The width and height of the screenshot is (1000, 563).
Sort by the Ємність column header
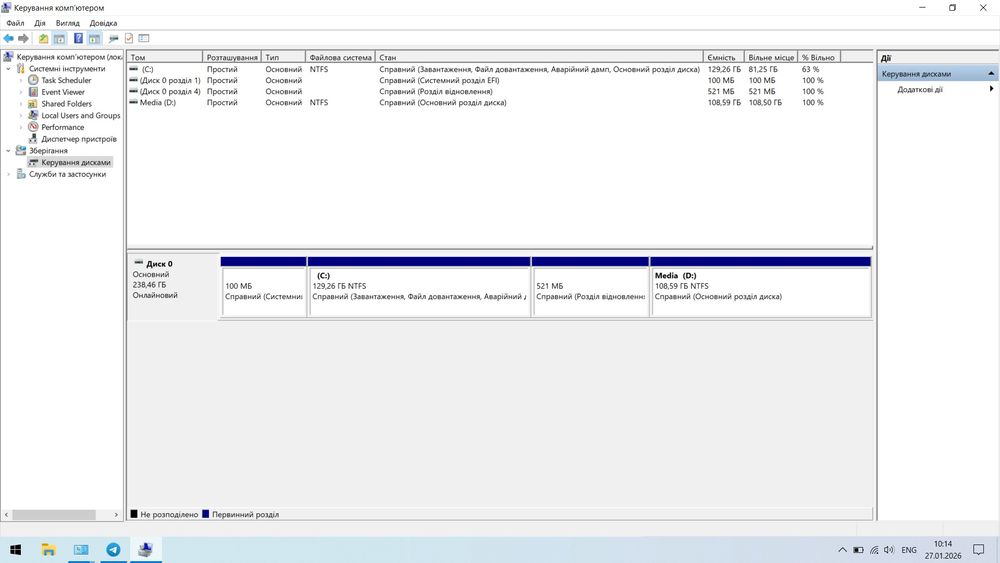(x=724, y=57)
